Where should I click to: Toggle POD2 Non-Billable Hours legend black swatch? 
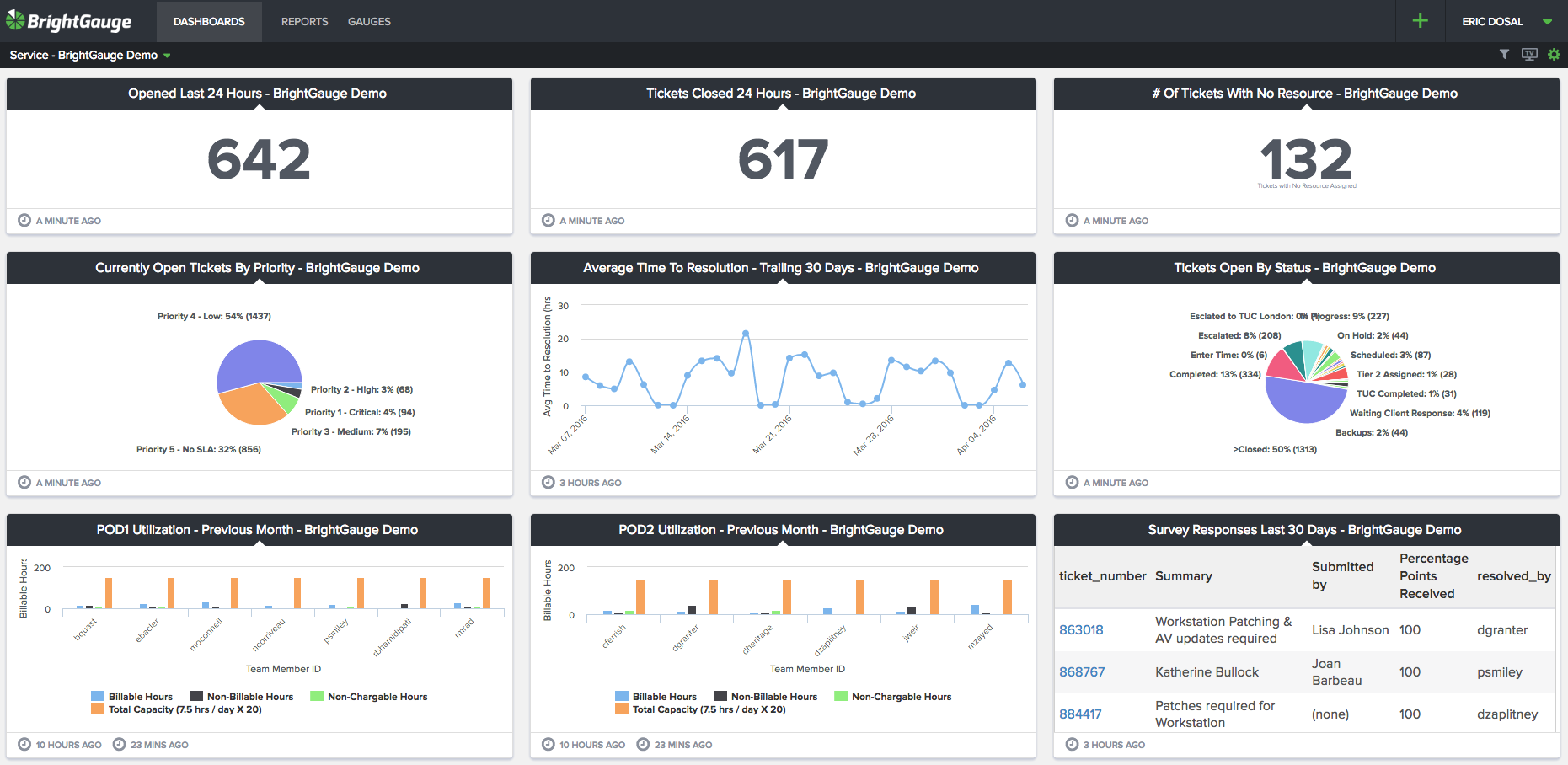(720, 697)
